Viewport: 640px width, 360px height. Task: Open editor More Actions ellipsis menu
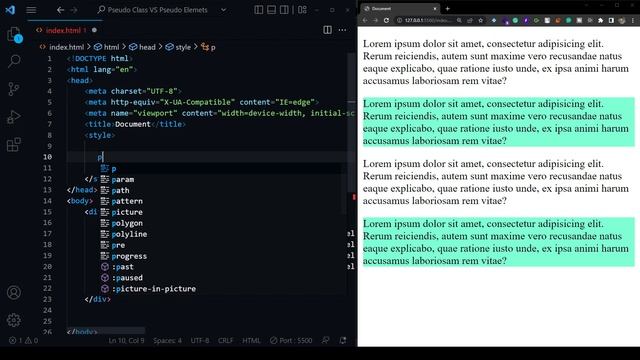point(342,30)
